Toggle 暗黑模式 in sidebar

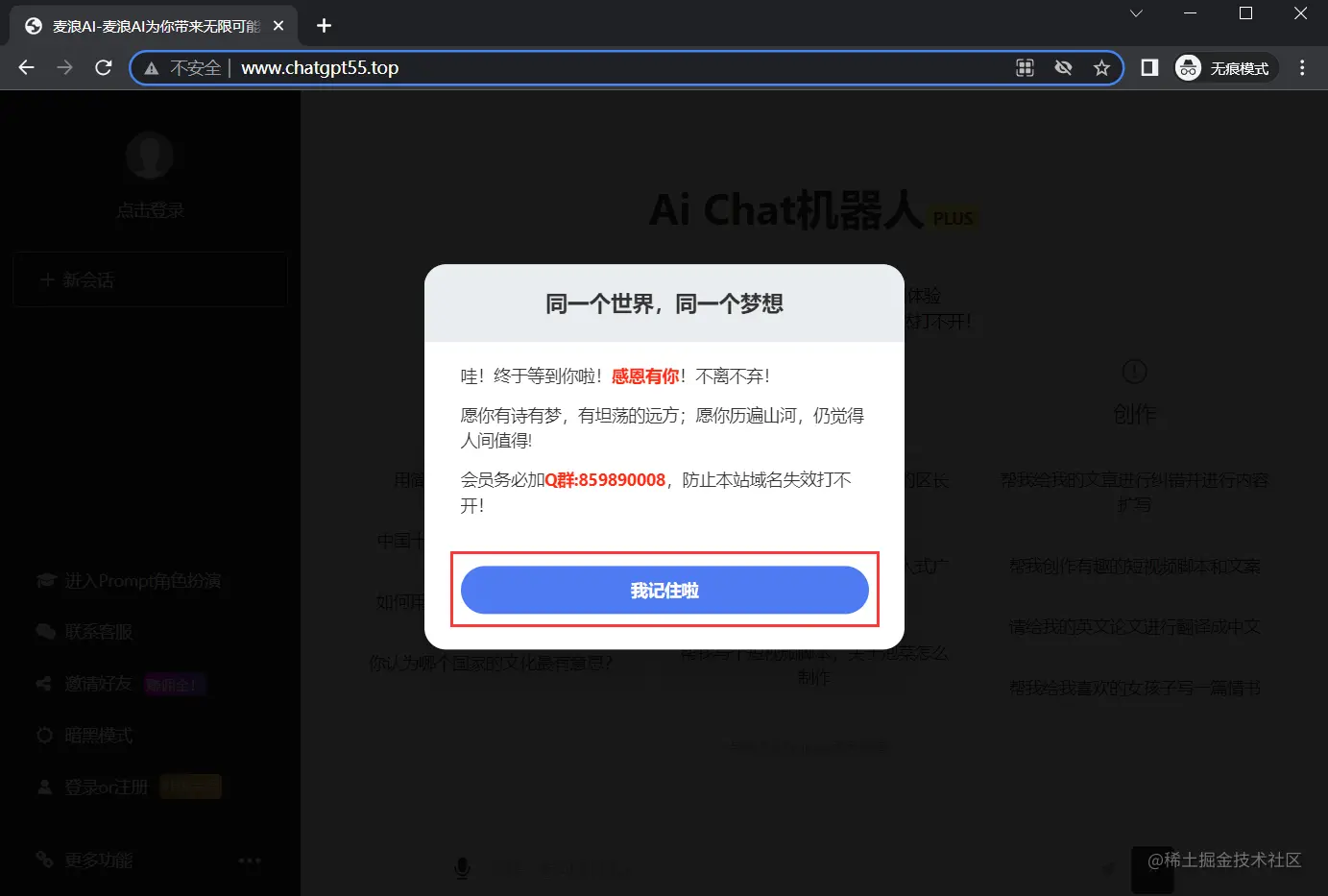click(85, 736)
